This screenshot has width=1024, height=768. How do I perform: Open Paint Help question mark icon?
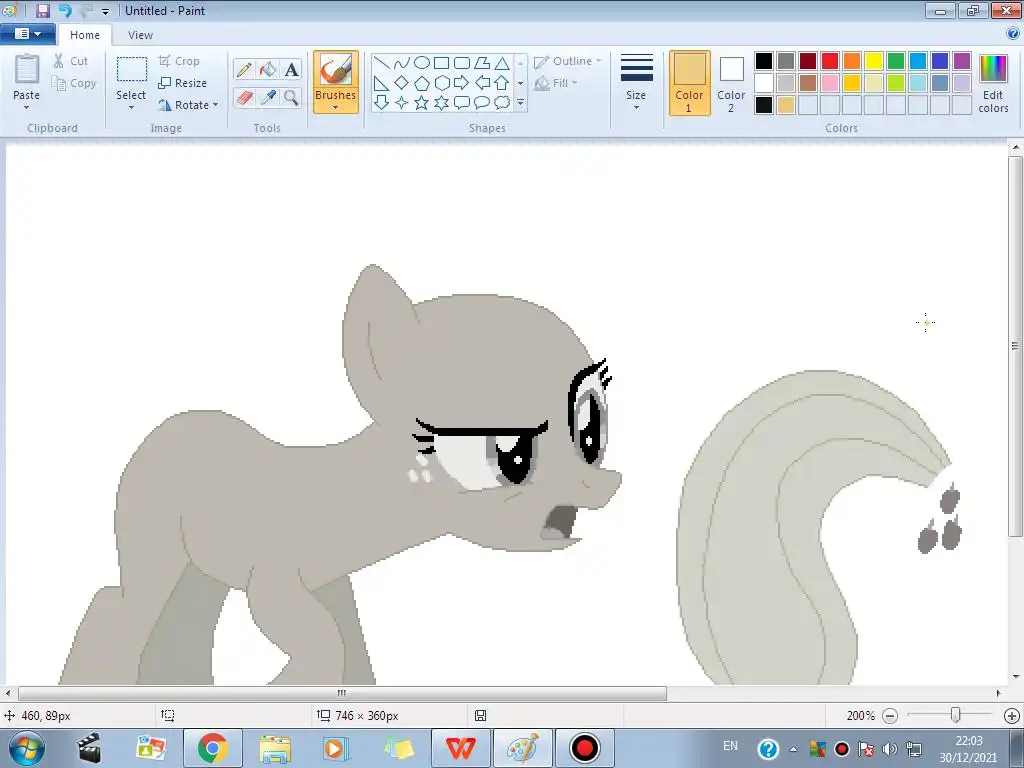(x=1013, y=33)
